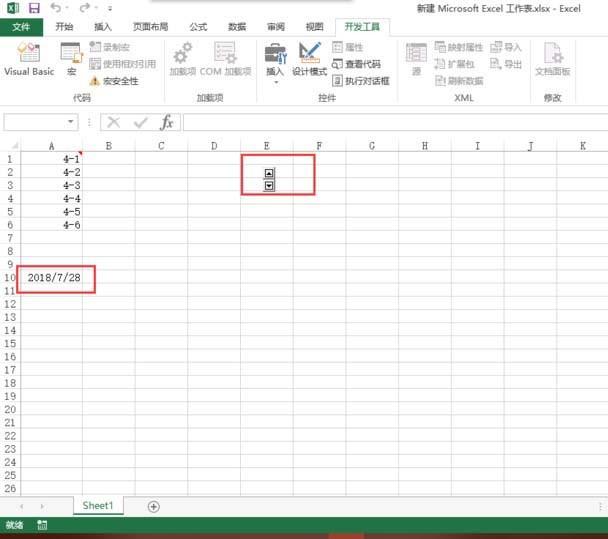This screenshot has height=539, width=608.
Task: Select cell containing 4-6
Action: tap(52, 225)
